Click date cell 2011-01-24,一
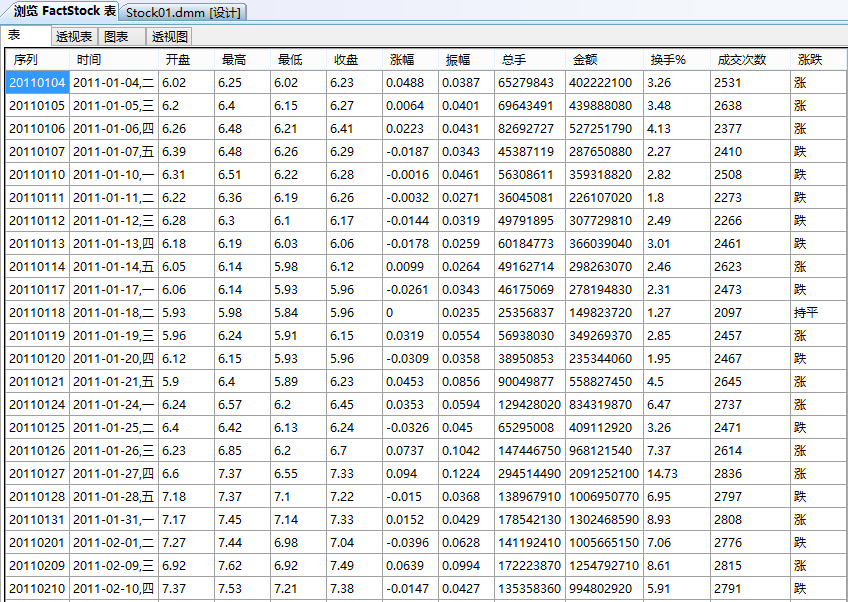The height and width of the screenshot is (602, 848). point(114,405)
